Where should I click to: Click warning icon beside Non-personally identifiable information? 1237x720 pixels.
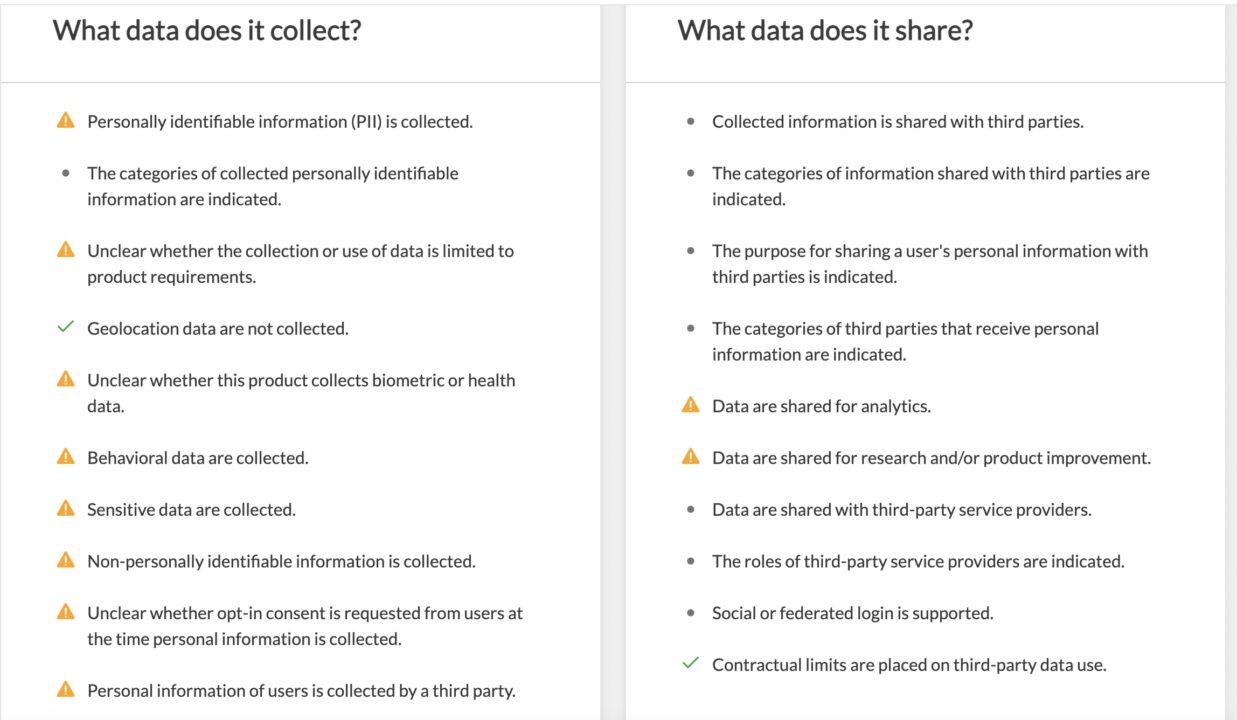point(66,561)
